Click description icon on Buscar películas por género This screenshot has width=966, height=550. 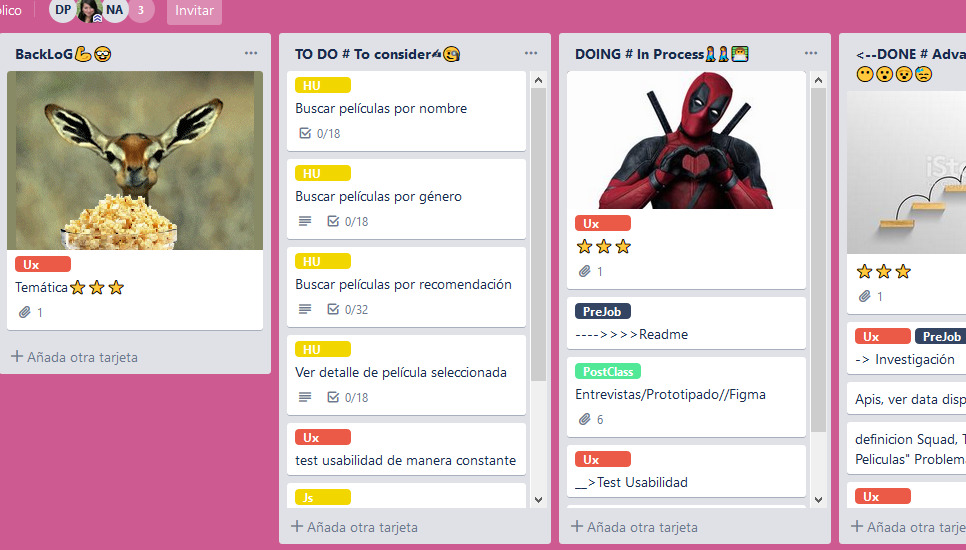coord(305,221)
